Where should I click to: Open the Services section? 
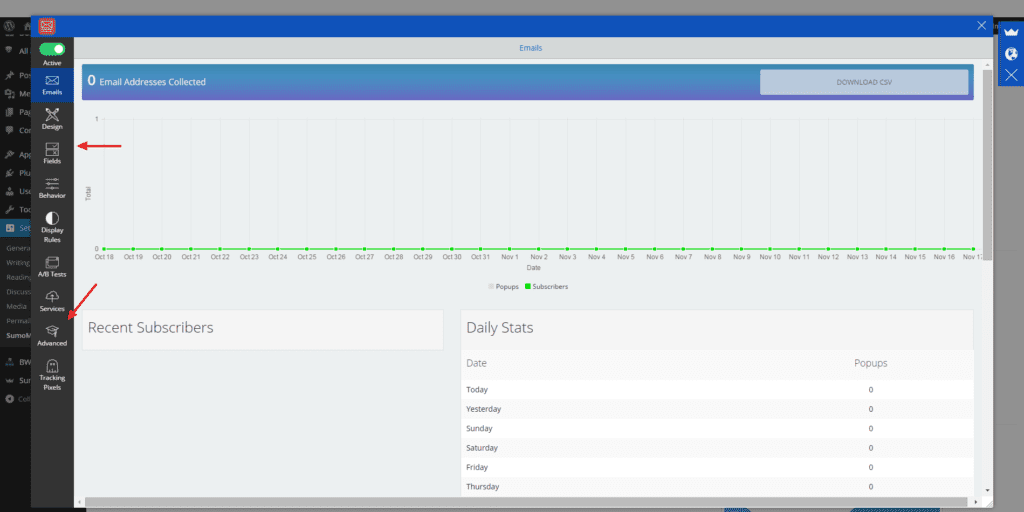click(x=52, y=301)
